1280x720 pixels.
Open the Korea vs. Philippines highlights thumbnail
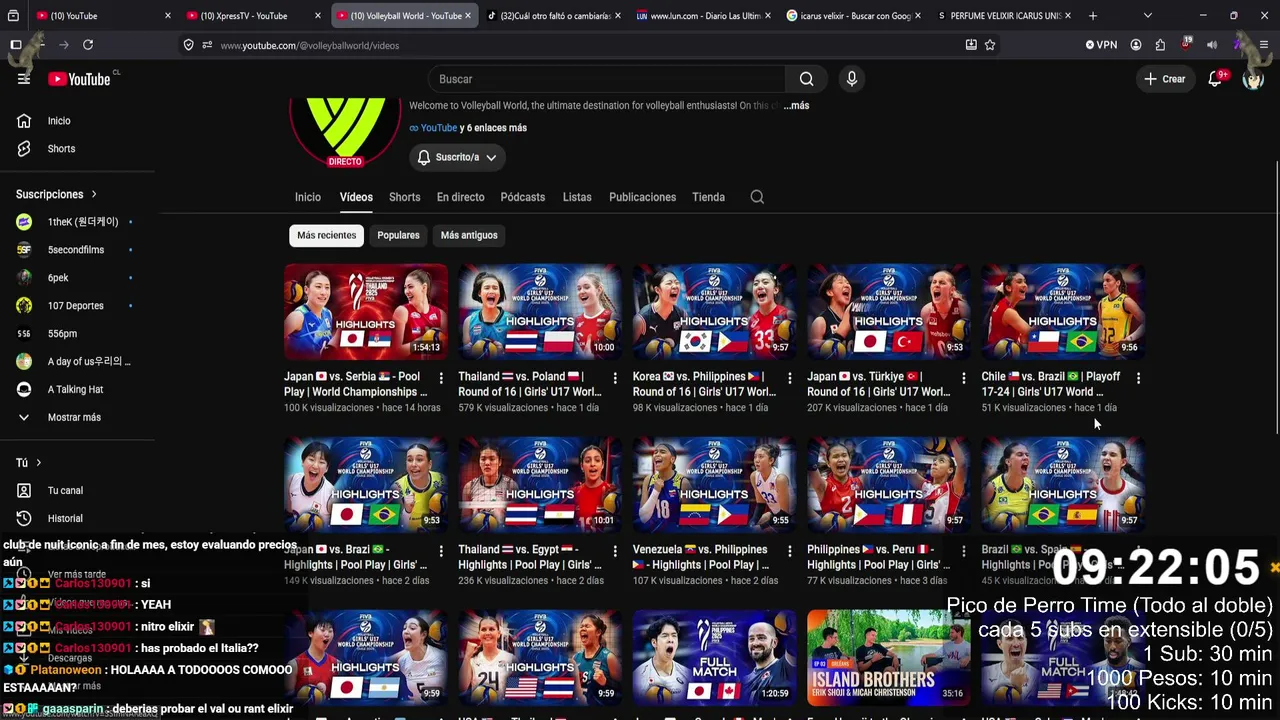click(714, 312)
